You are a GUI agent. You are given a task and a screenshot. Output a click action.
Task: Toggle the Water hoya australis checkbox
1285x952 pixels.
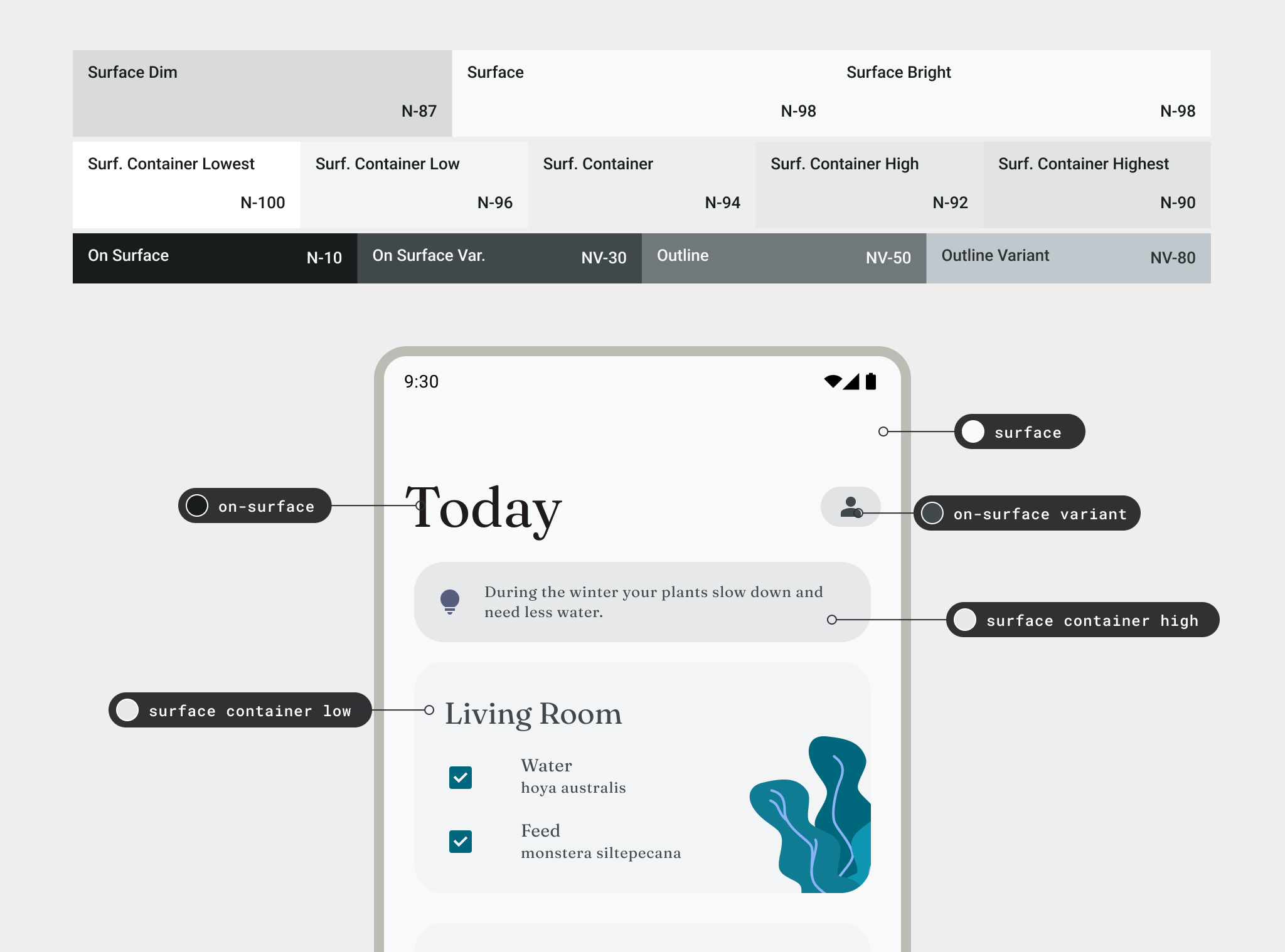pyautogui.click(x=460, y=775)
